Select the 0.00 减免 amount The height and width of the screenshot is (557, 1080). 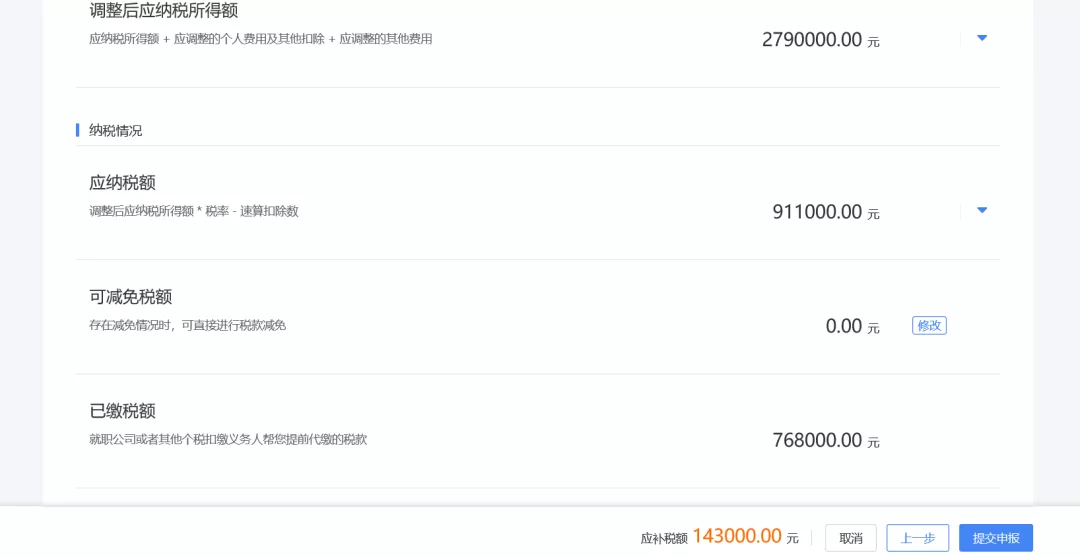[x=843, y=326]
